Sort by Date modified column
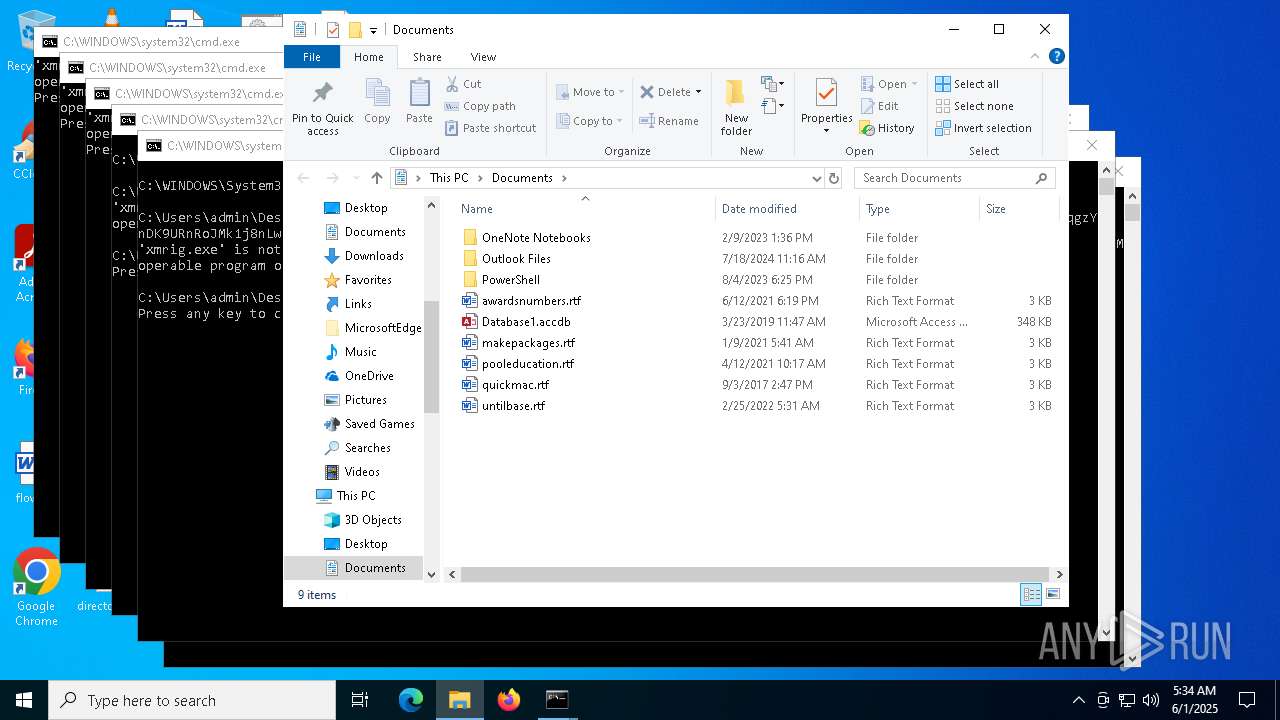Screen dimensions: 1280x720 (x=787, y=209)
